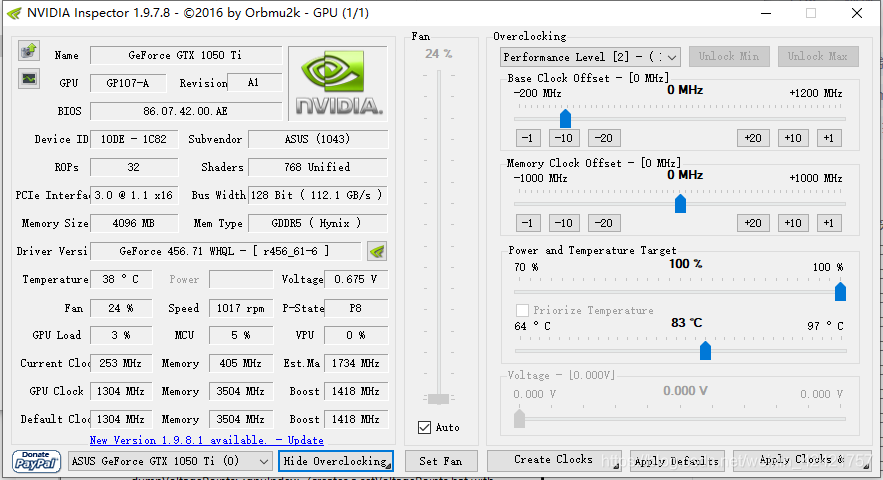The height and width of the screenshot is (480, 883).
Task: Click the Voltage value 0.675 V
Action: tap(356, 279)
